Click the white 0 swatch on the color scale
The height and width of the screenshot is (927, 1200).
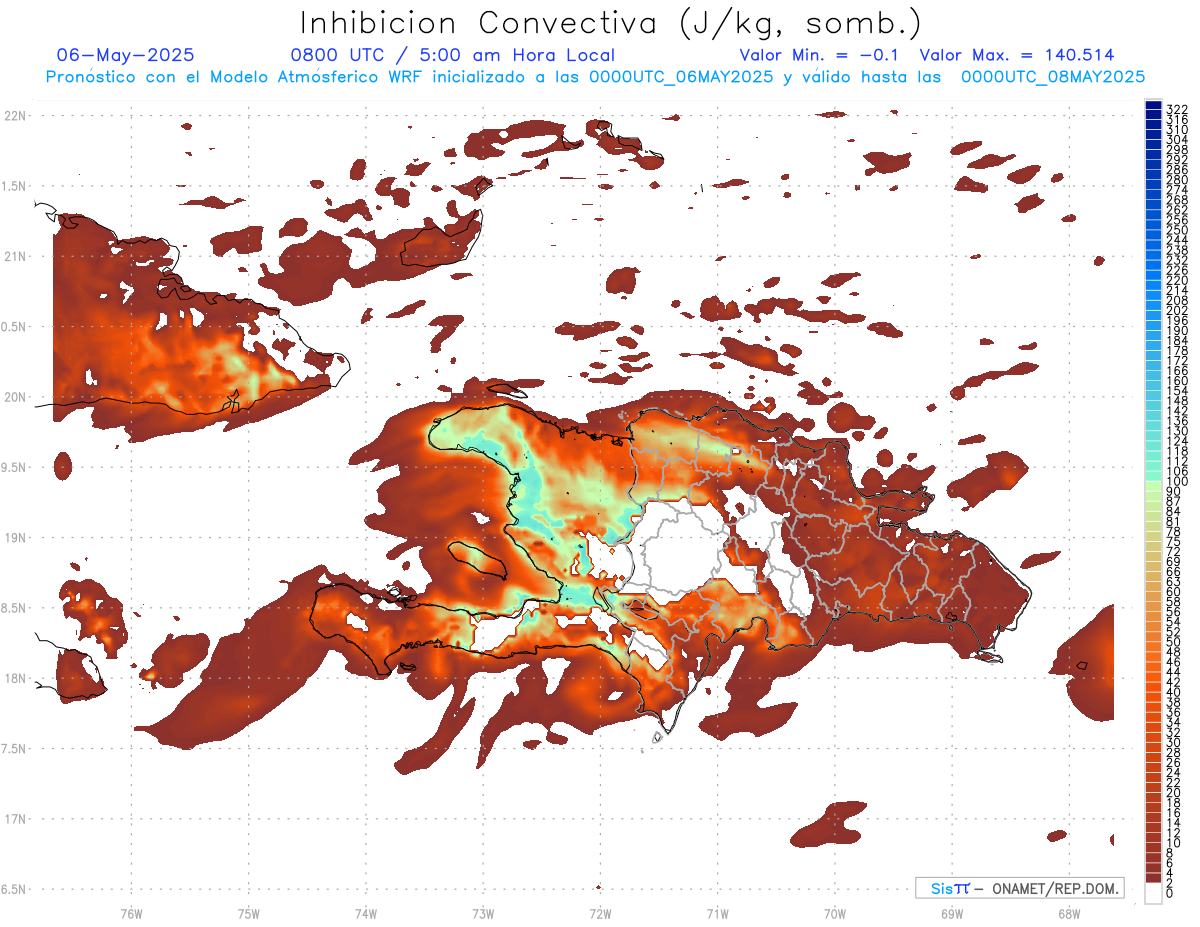click(x=1153, y=893)
